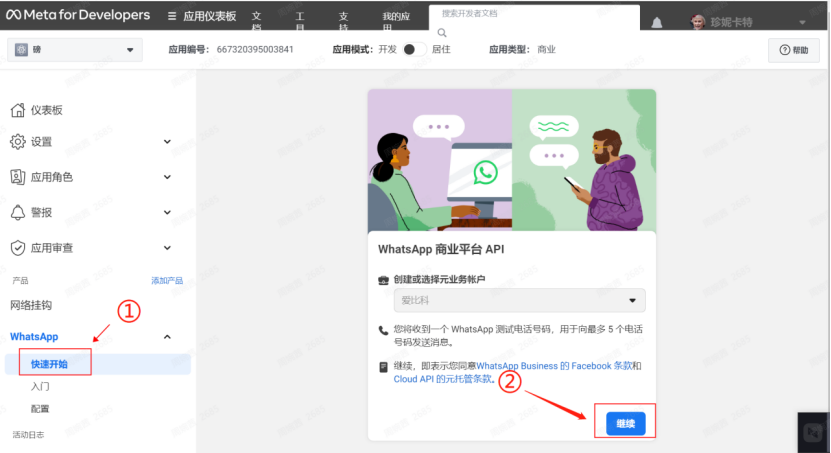This screenshot has height=453, width=831.
Task: Select 快速开始 under WhatsApp
Action: (49, 364)
